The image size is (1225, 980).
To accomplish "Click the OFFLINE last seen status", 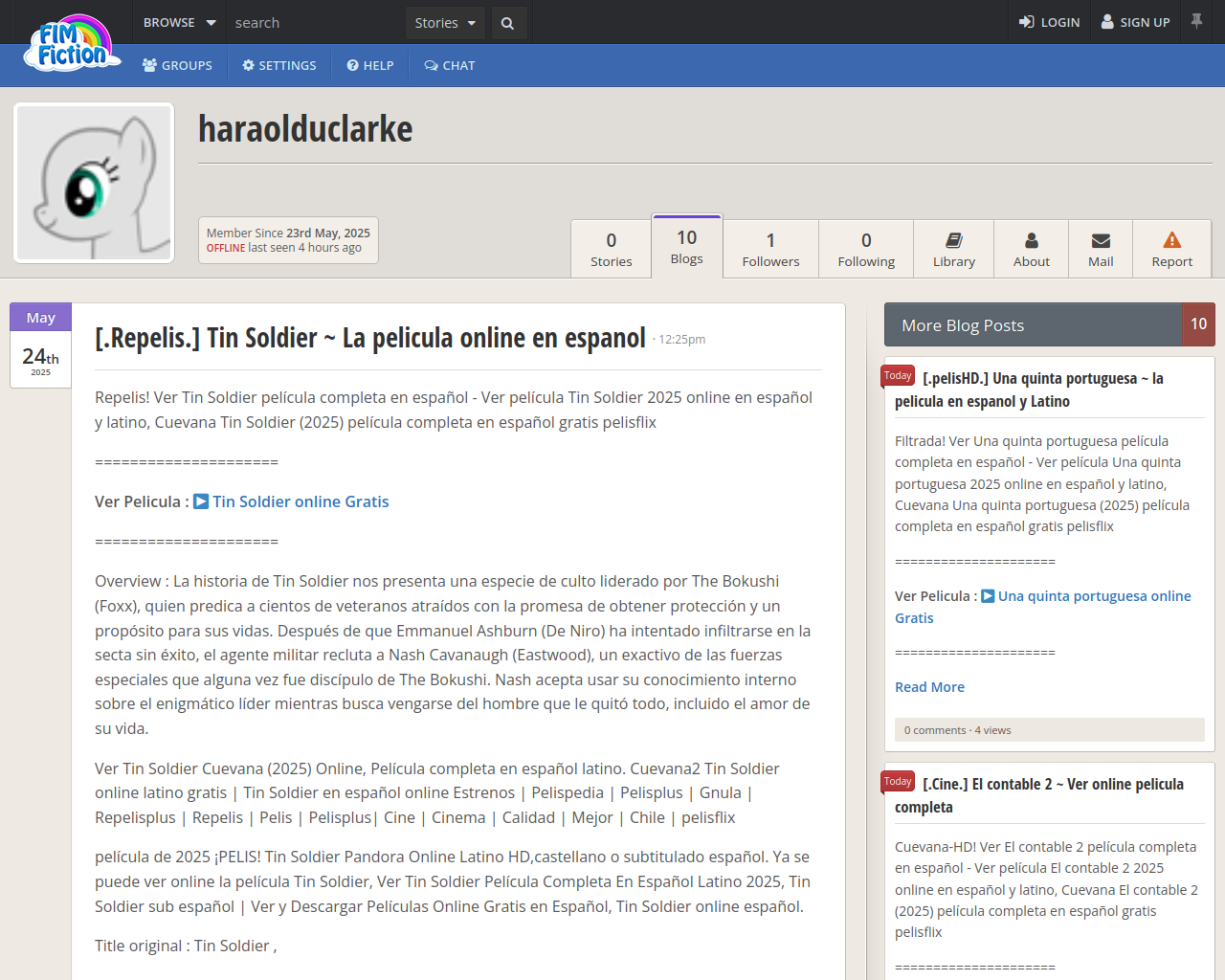I will click(x=284, y=248).
